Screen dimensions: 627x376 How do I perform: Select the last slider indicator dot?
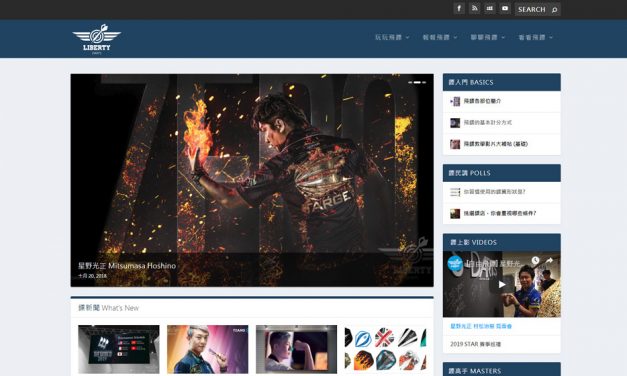[x=424, y=82]
